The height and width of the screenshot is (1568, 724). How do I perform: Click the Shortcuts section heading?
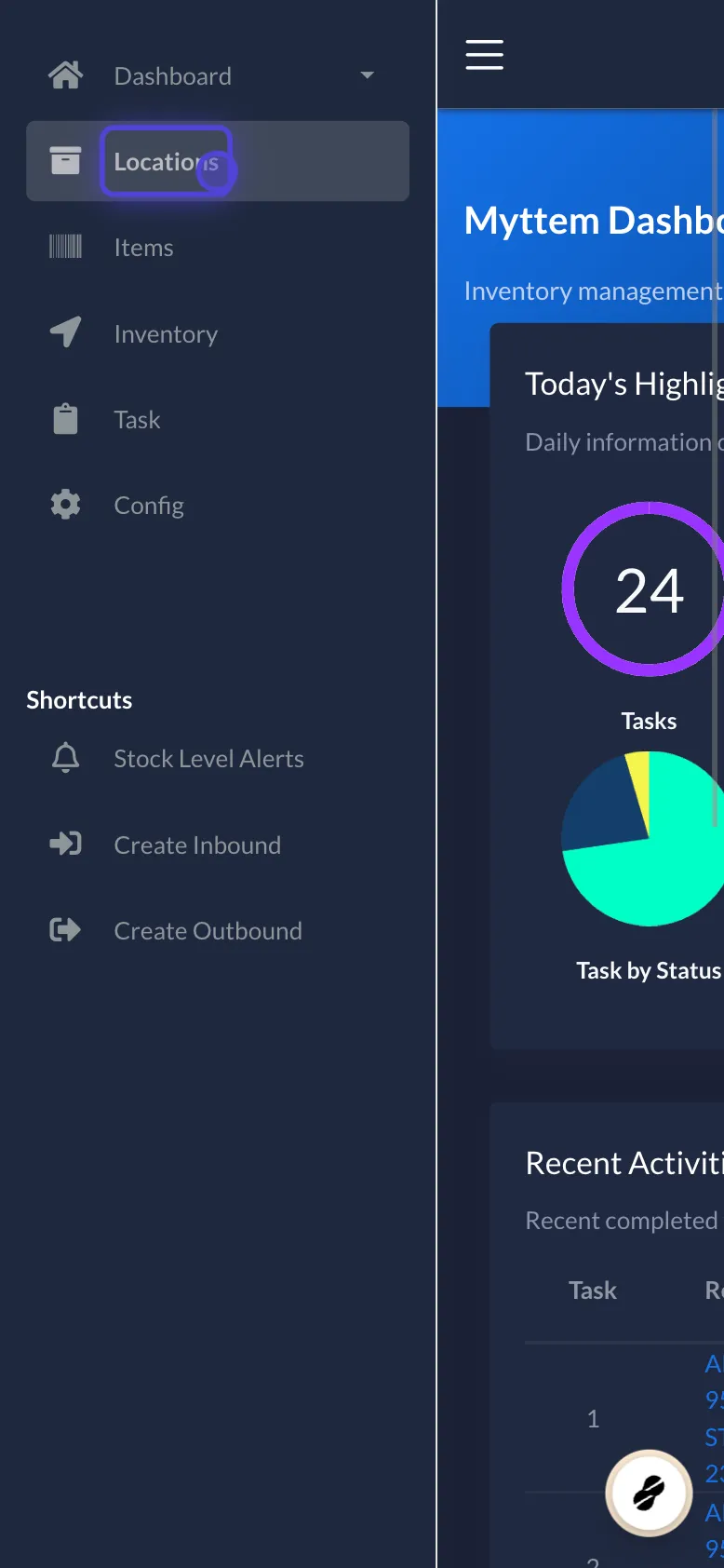pos(79,700)
